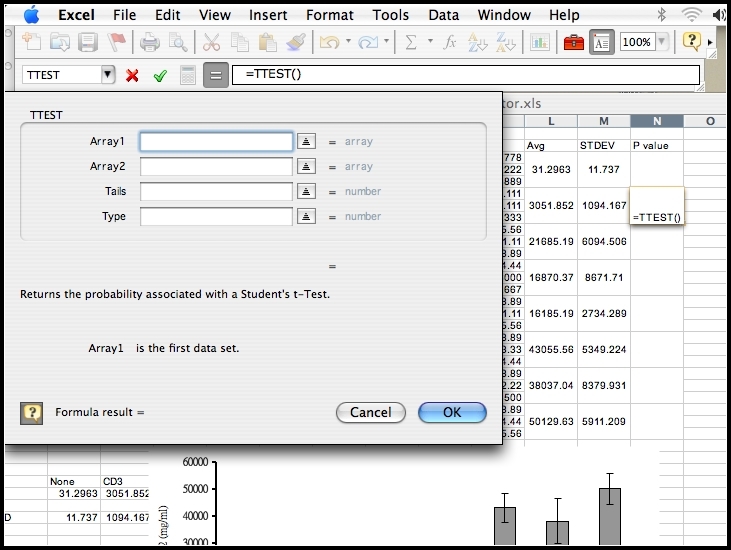Image resolution: width=731 pixels, height=550 pixels.
Task: Click the help icon beside Formula result
Action: point(31,413)
